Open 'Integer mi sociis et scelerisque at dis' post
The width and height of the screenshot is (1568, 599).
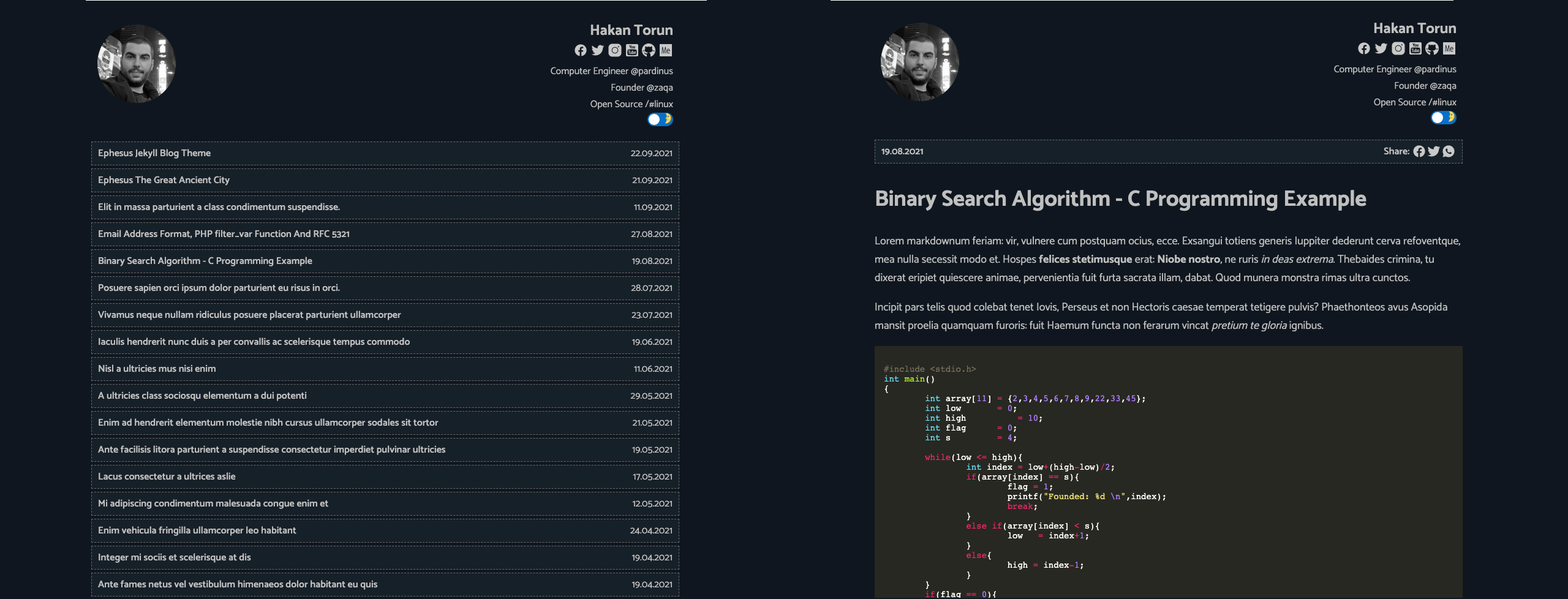175,557
